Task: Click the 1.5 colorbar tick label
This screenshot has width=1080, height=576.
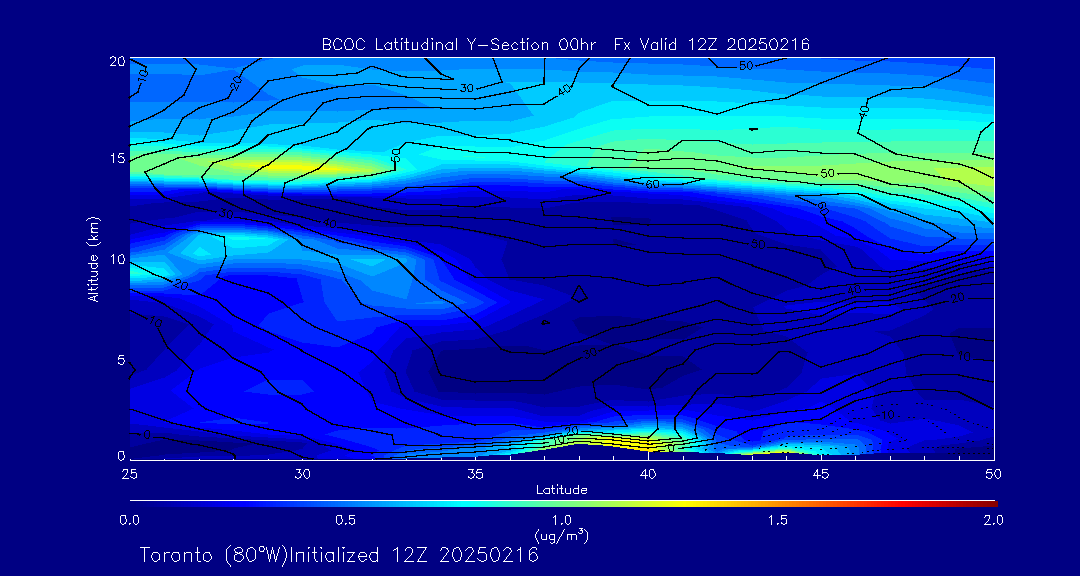Action: [x=777, y=520]
